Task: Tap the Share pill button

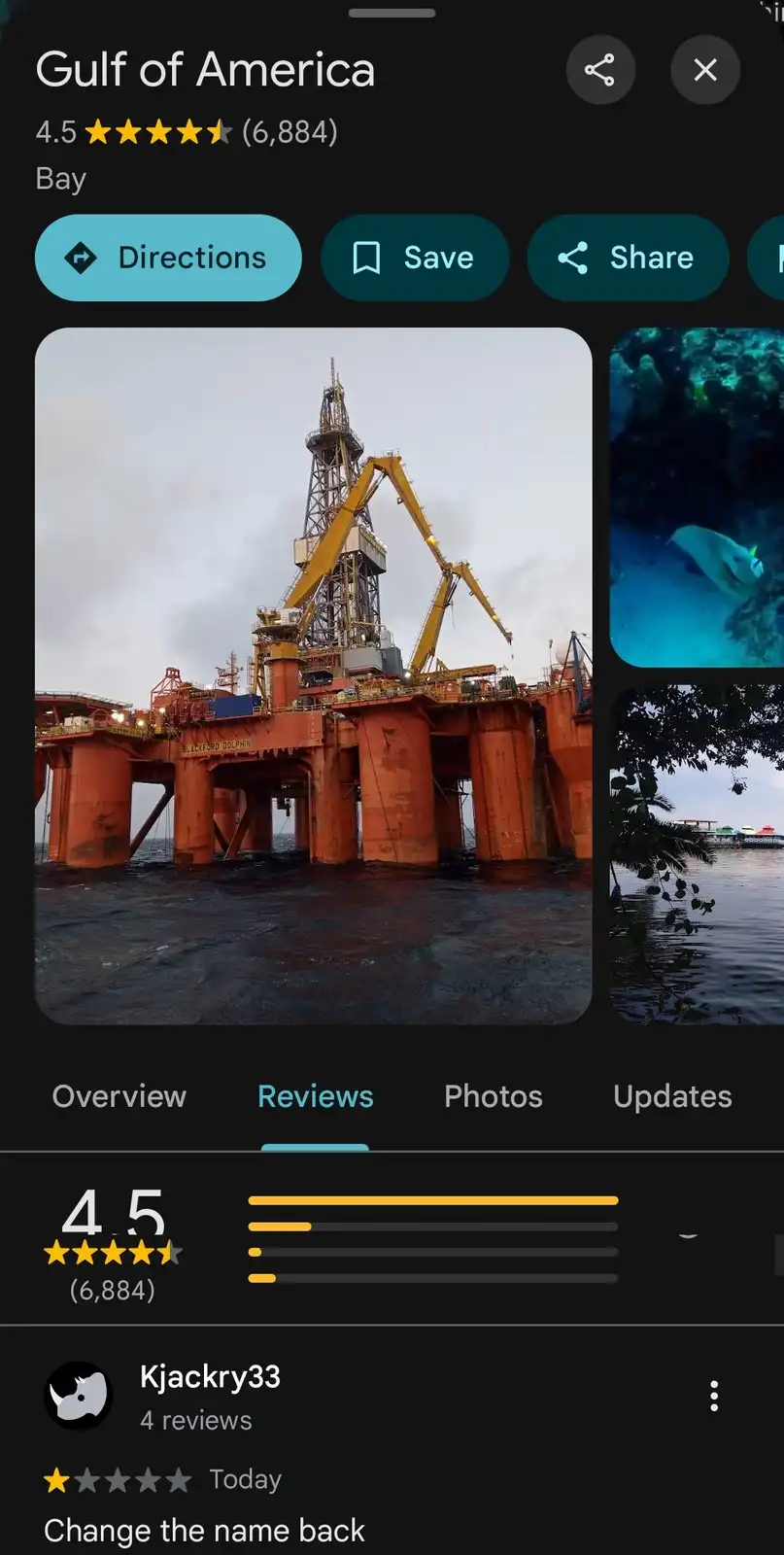Action: pyautogui.click(x=628, y=258)
